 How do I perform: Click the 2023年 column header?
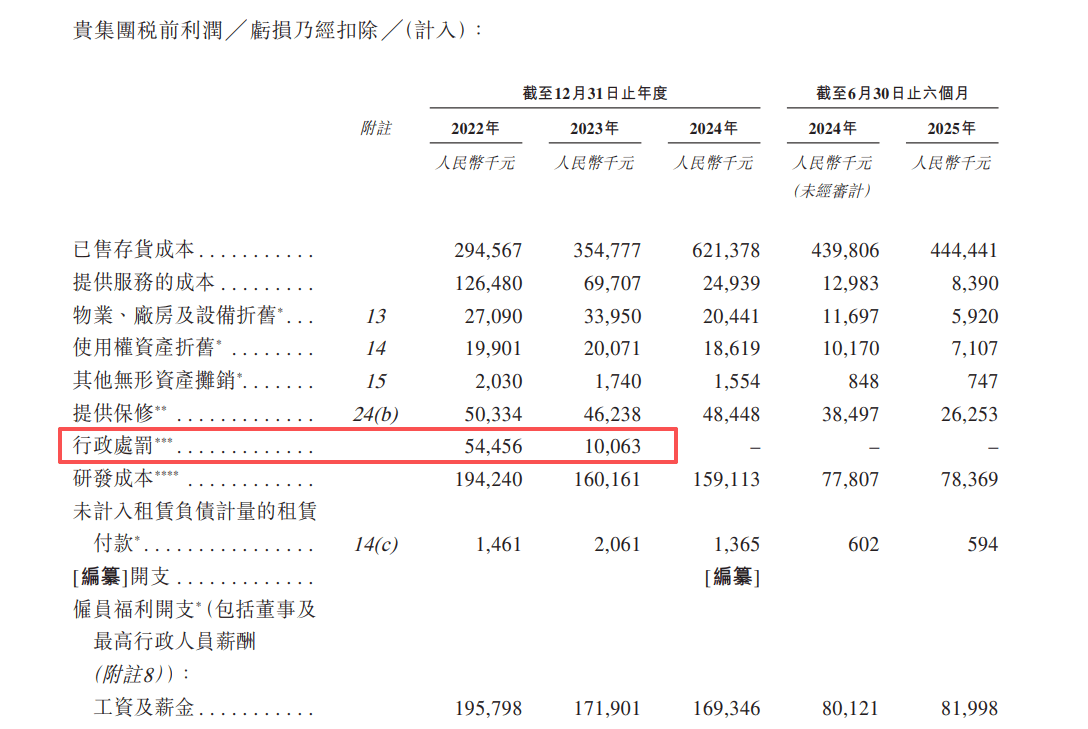595,128
